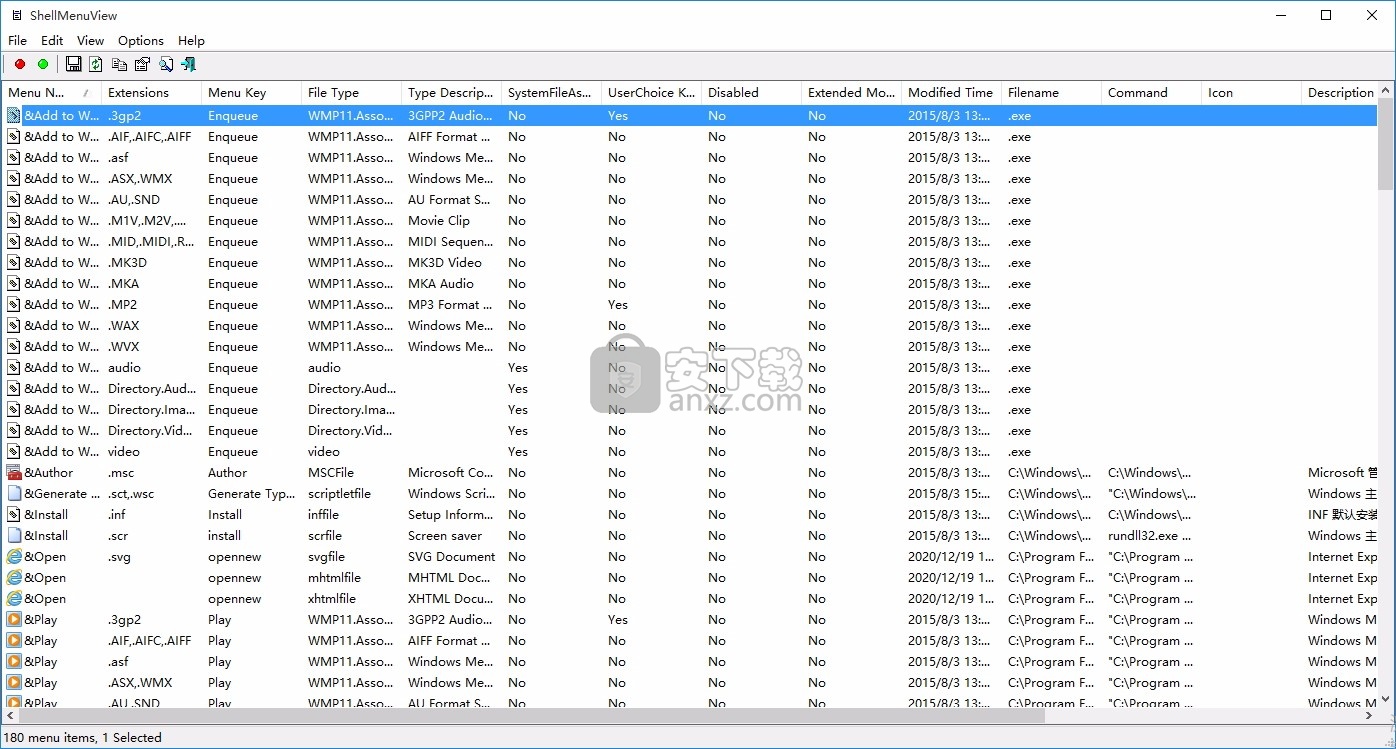The height and width of the screenshot is (749, 1396).
Task: Click the Exit door toolbar icon
Action: point(188,64)
